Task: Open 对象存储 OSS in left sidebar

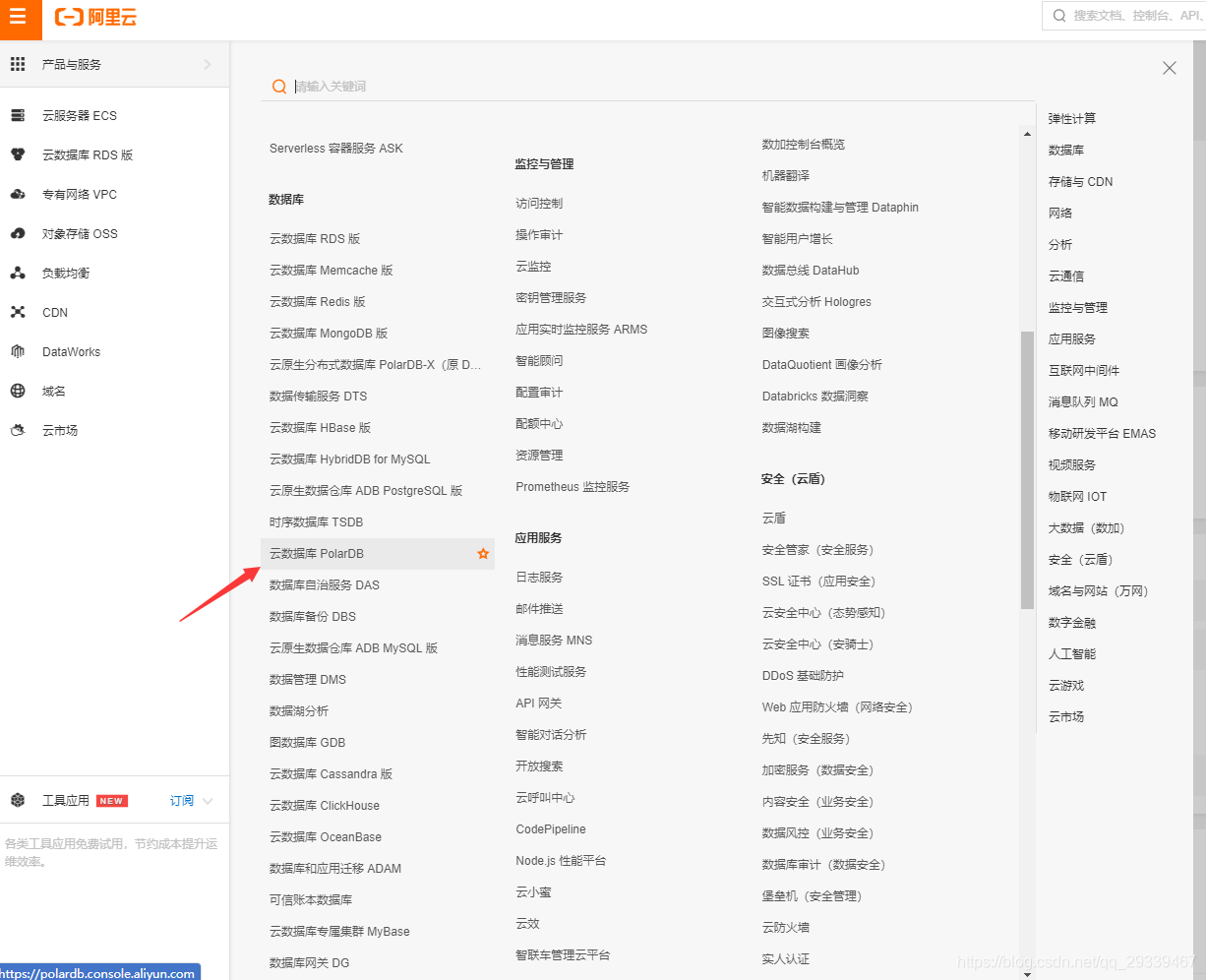Action: [x=80, y=233]
